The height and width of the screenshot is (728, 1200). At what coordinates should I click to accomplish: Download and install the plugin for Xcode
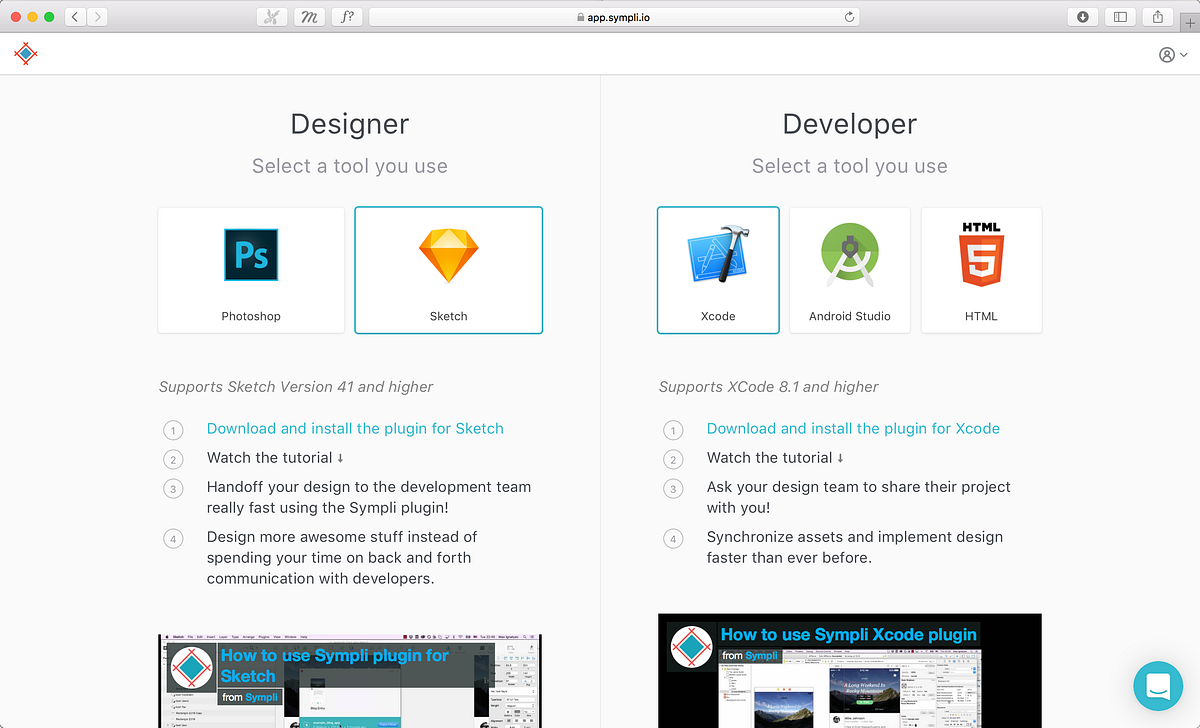click(853, 428)
